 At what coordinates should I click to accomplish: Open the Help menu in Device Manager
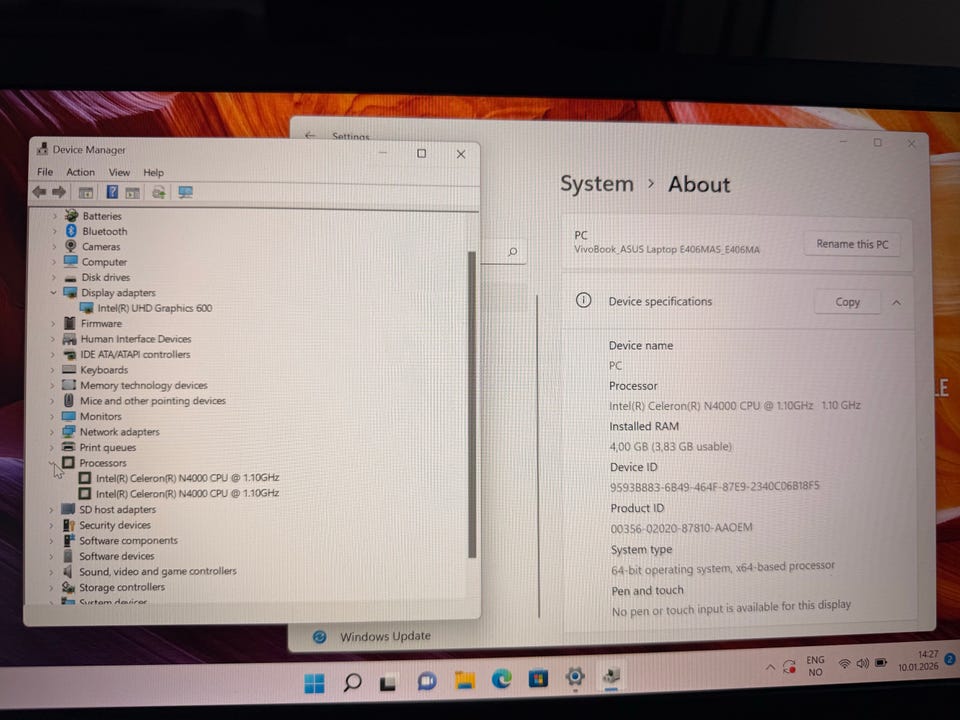tap(153, 173)
